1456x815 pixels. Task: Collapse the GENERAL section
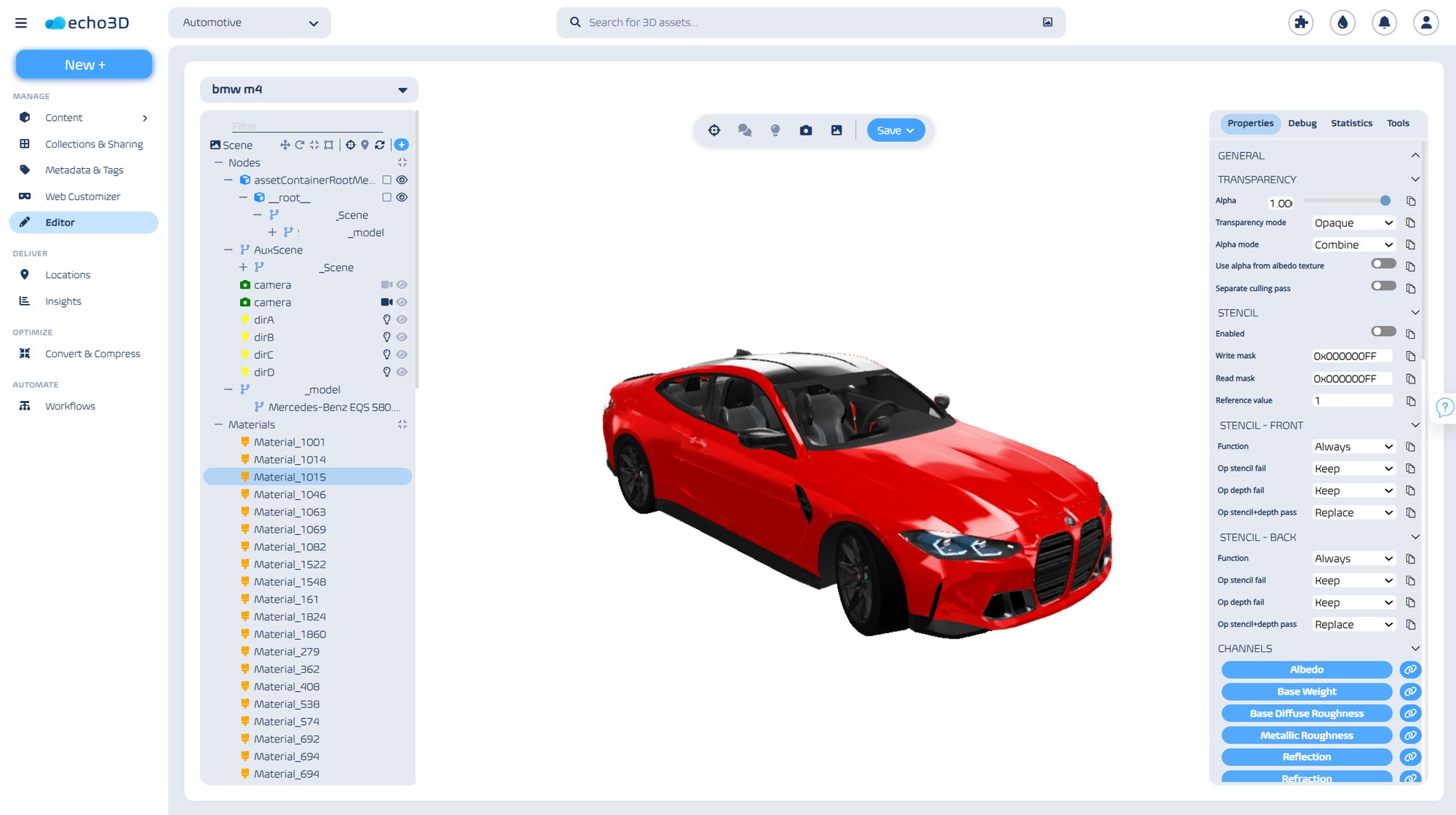click(x=1415, y=155)
